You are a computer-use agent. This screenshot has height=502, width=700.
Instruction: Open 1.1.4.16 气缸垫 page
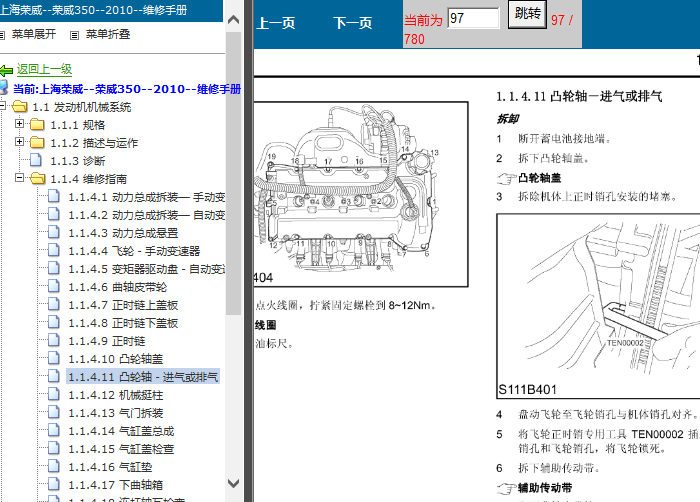pyautogui.click(x=110, y=467)
